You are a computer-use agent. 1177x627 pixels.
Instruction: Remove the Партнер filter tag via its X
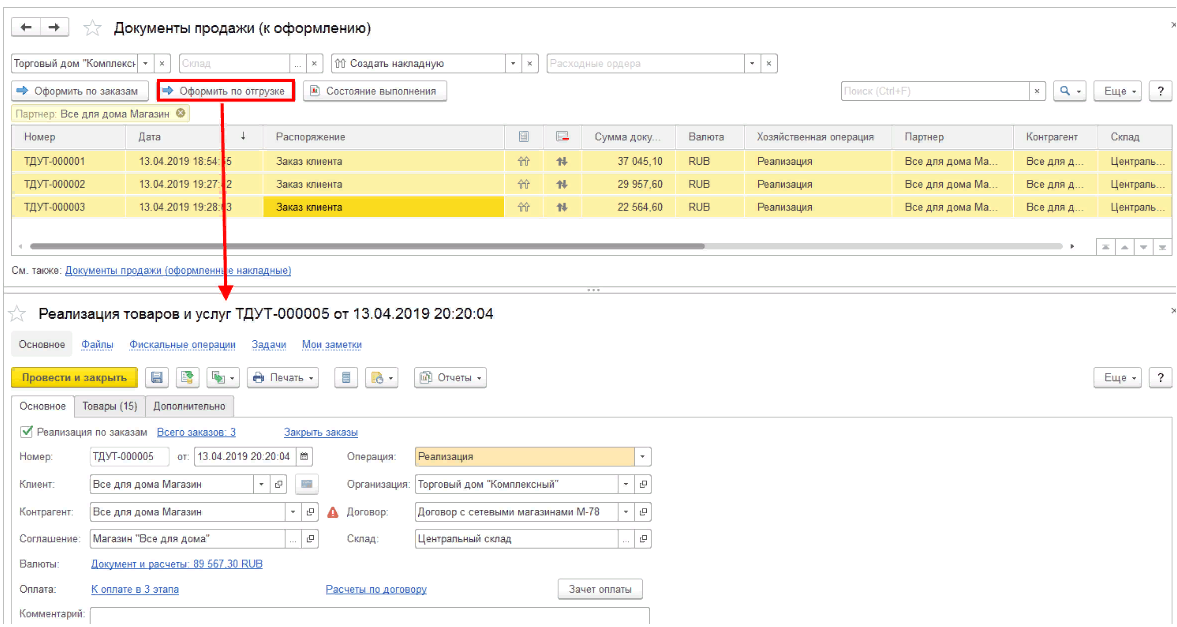tap(180, 114)
